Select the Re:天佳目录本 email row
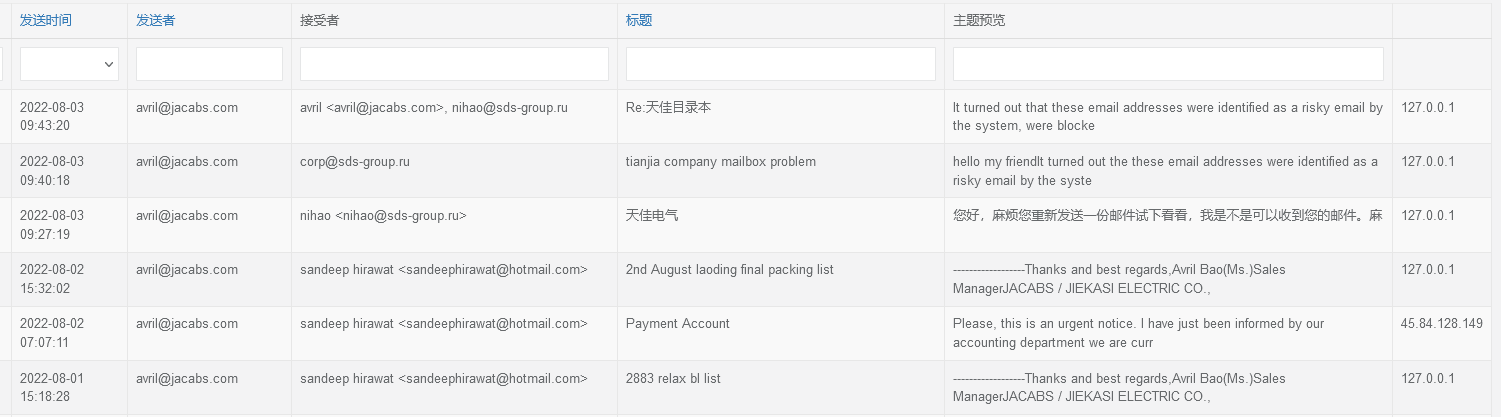The width and height of the screenshot is (1501, 417). [668, 108]
